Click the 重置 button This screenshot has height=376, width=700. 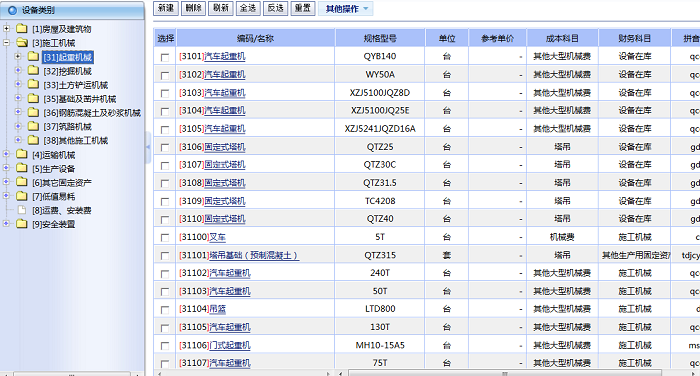303,8
